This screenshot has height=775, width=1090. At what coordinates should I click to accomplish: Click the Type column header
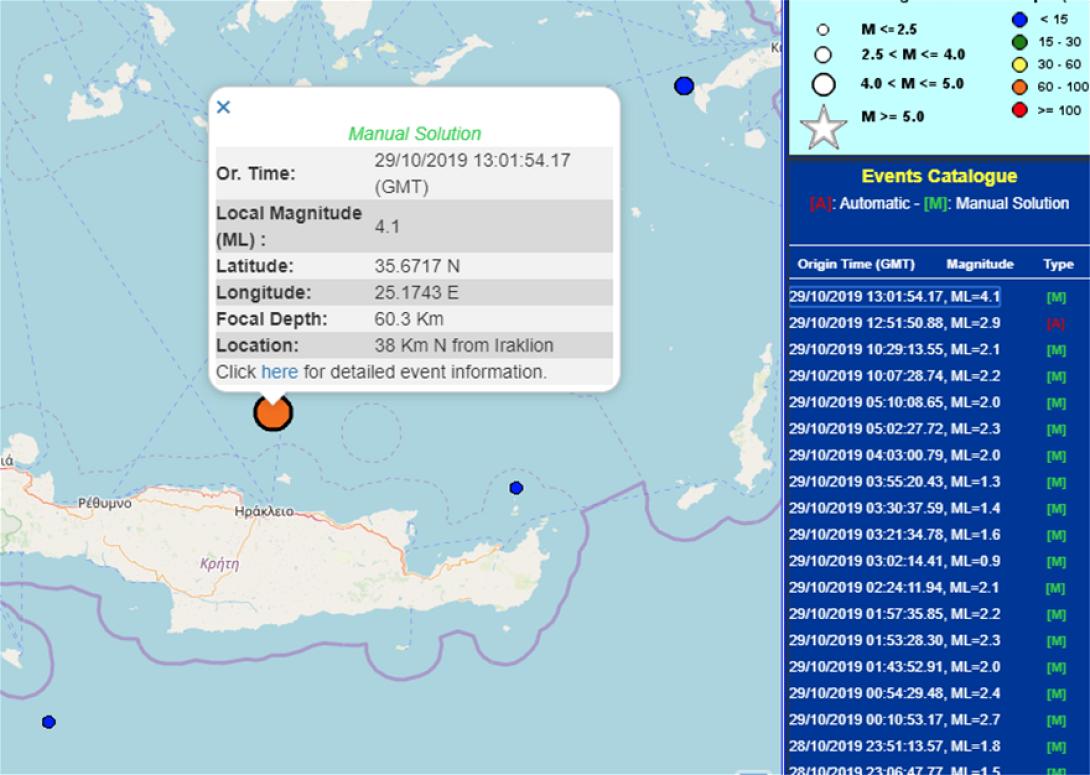point(1057,265)
